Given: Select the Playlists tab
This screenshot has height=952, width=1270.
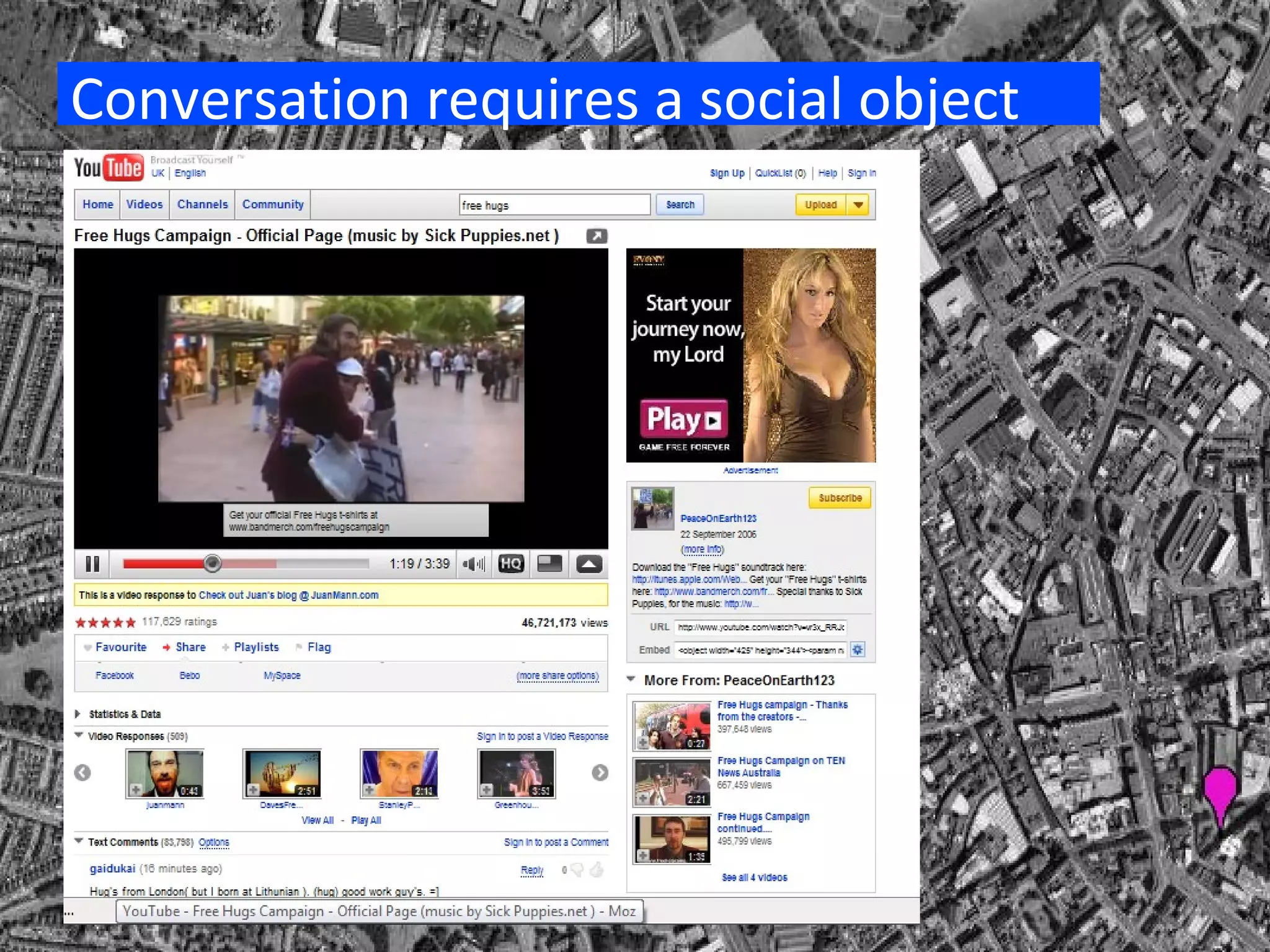Looking at the screenshot, I should click(x=251, y=647).
